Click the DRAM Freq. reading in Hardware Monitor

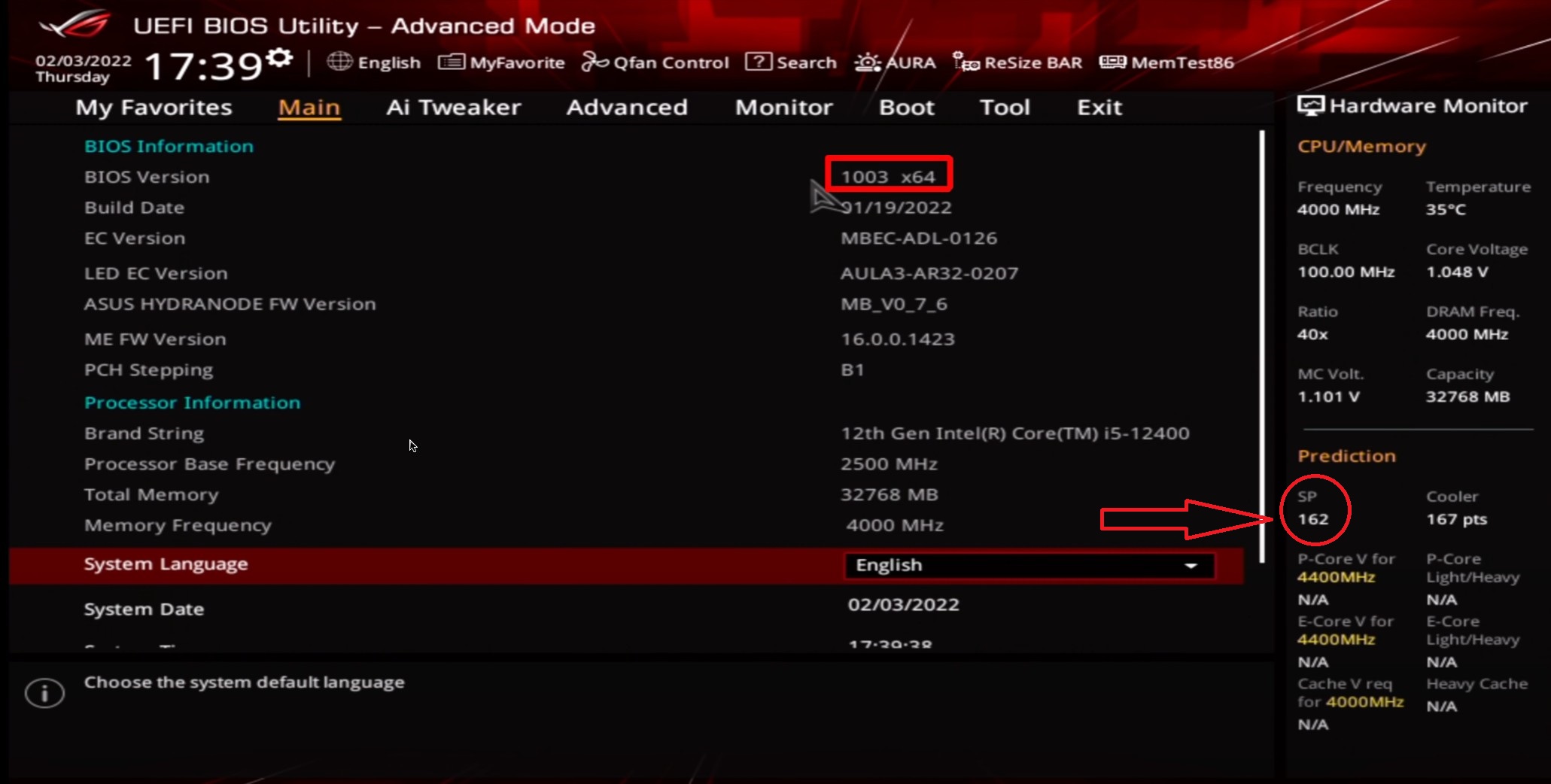[1467, 335]
